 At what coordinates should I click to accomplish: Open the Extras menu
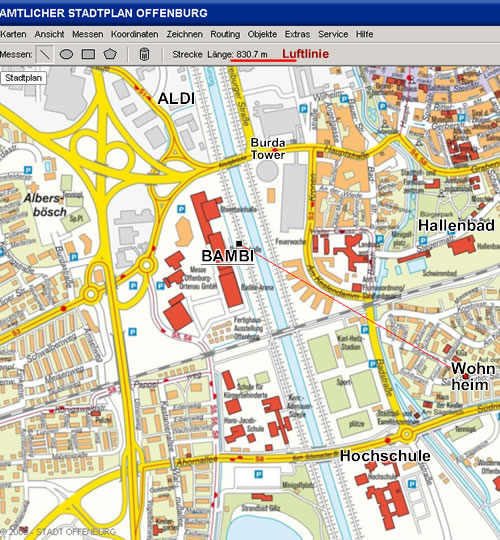tap(297, 34)
